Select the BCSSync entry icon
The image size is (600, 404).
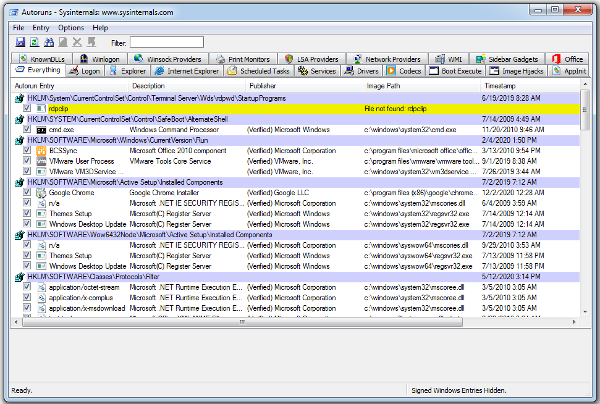[x=40, y=151]
